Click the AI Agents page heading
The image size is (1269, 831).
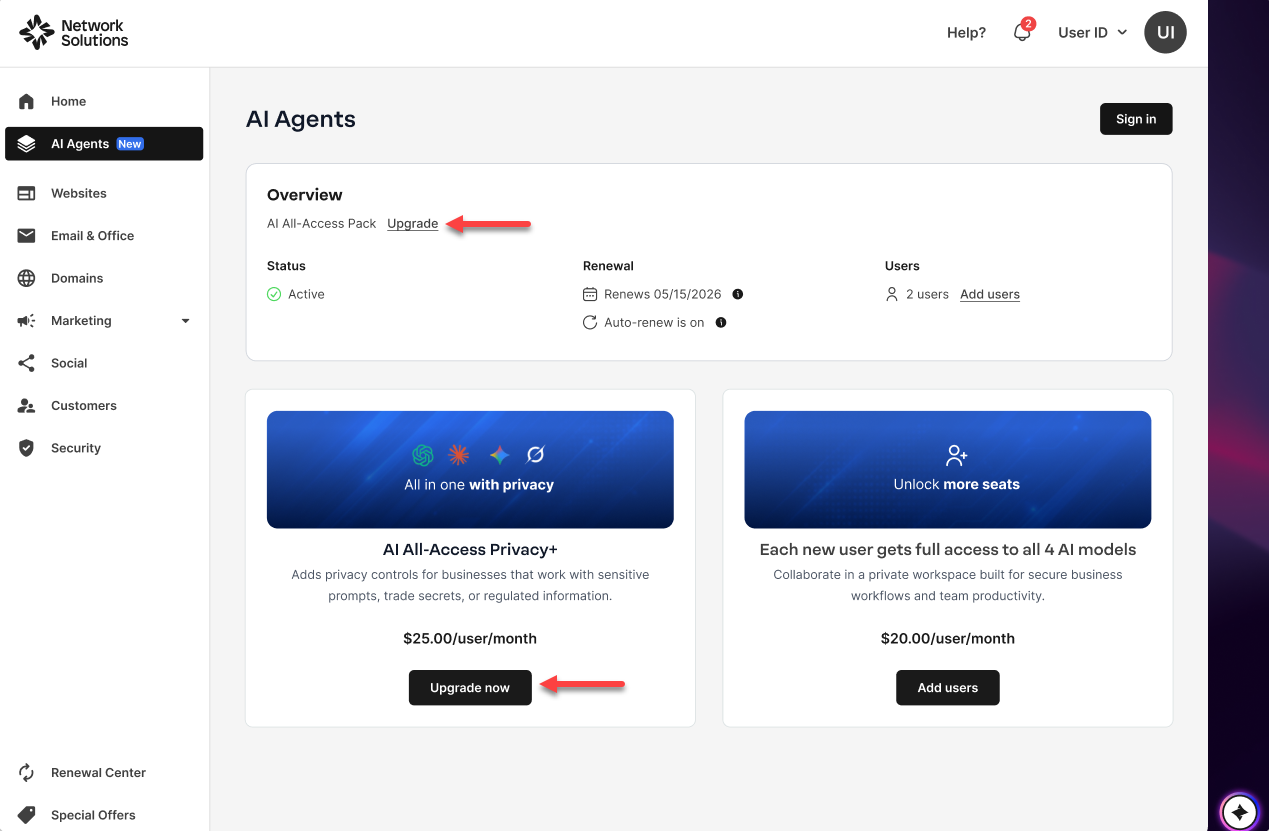[301, 119]
